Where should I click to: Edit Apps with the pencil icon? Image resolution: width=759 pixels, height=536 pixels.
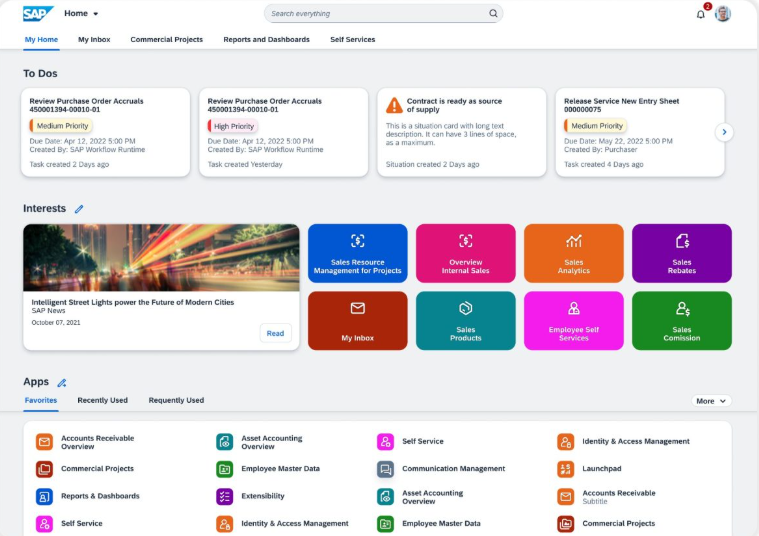[61, 383]
